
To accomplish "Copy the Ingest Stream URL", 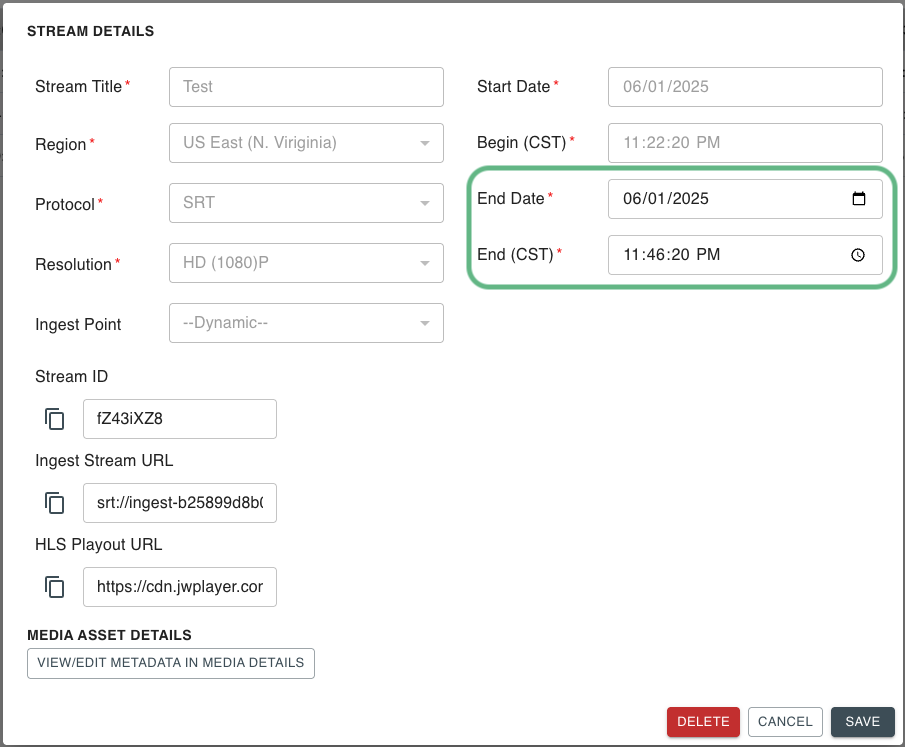I will 55,503.
